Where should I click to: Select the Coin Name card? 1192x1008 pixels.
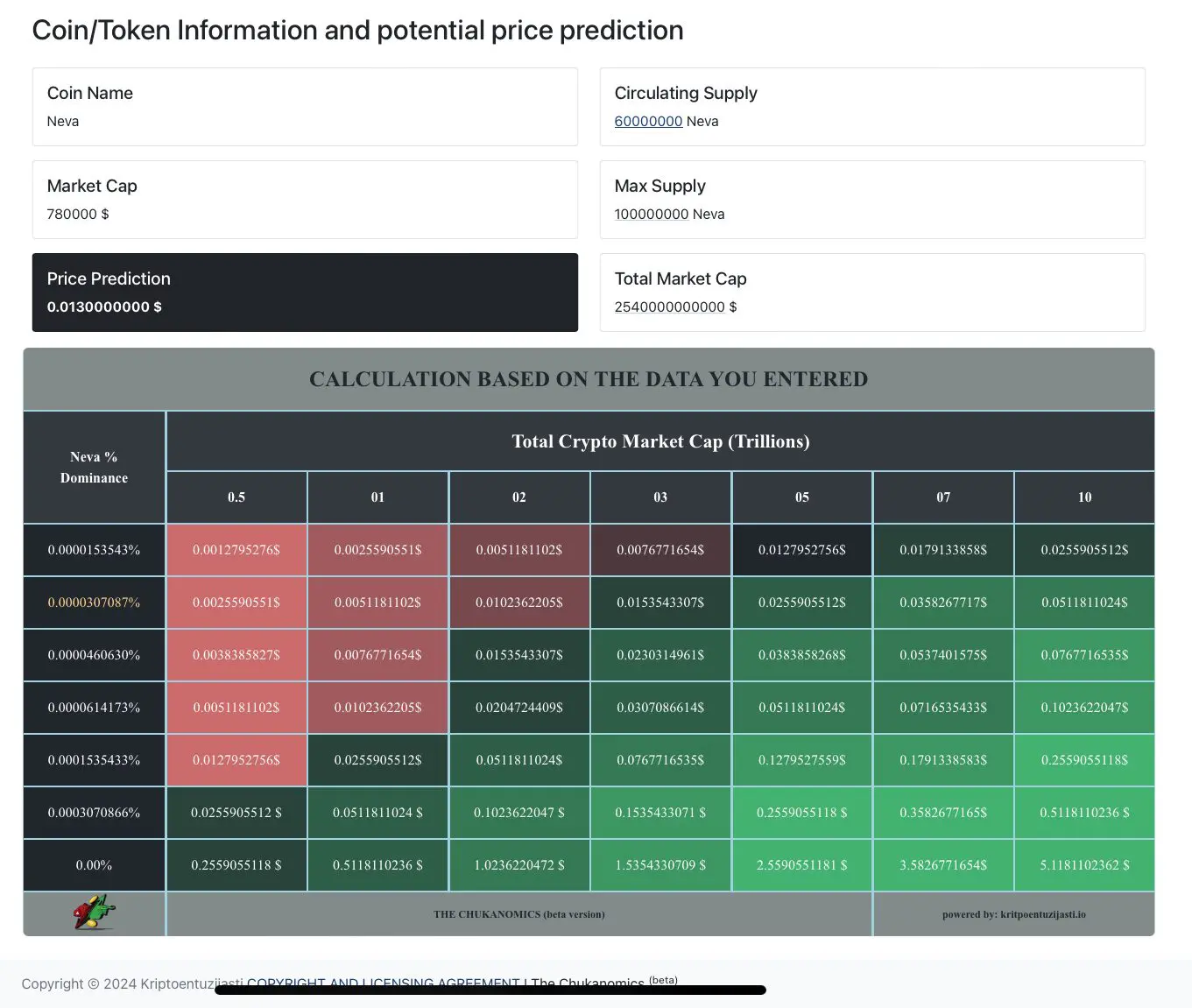point(305,107)
